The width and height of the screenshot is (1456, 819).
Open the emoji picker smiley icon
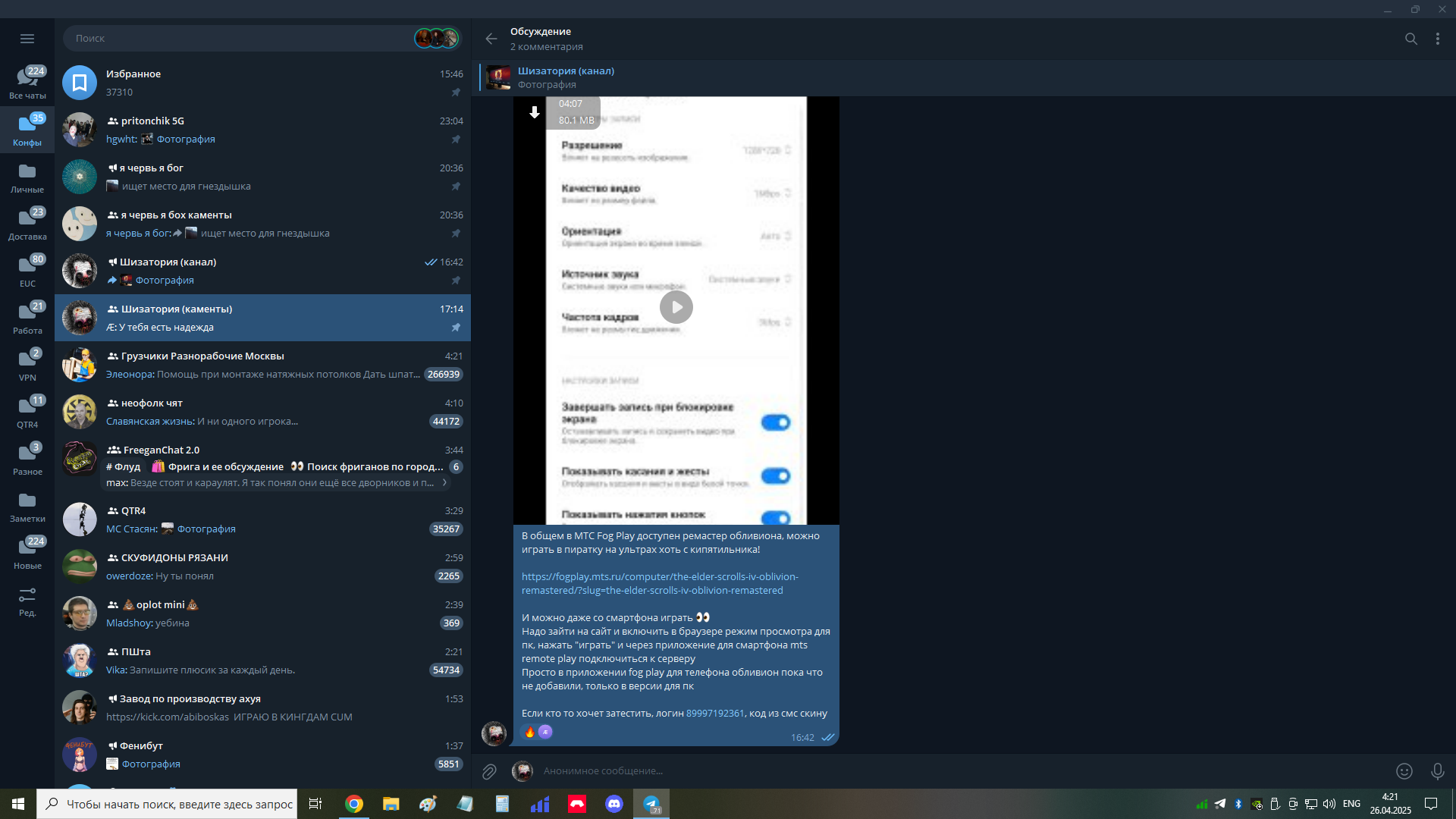click(x=1404, y=771)
